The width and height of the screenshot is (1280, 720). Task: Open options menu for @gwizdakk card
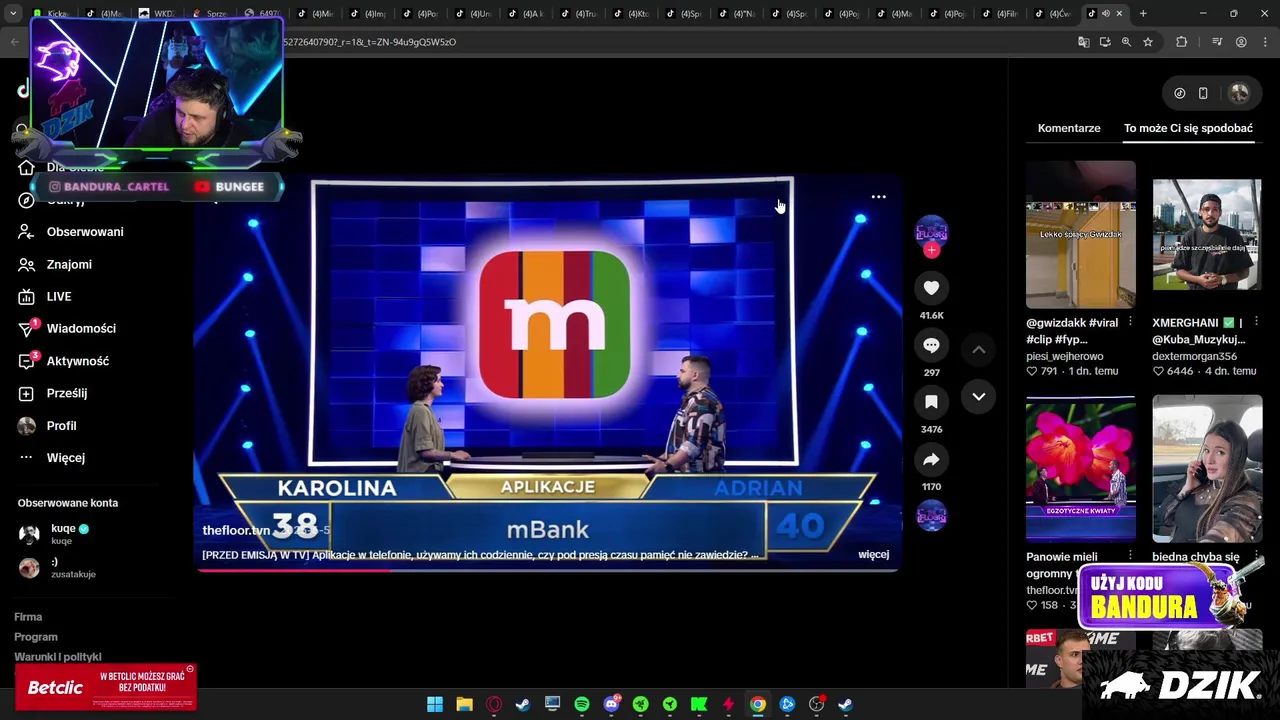[x=1130, y=322]
